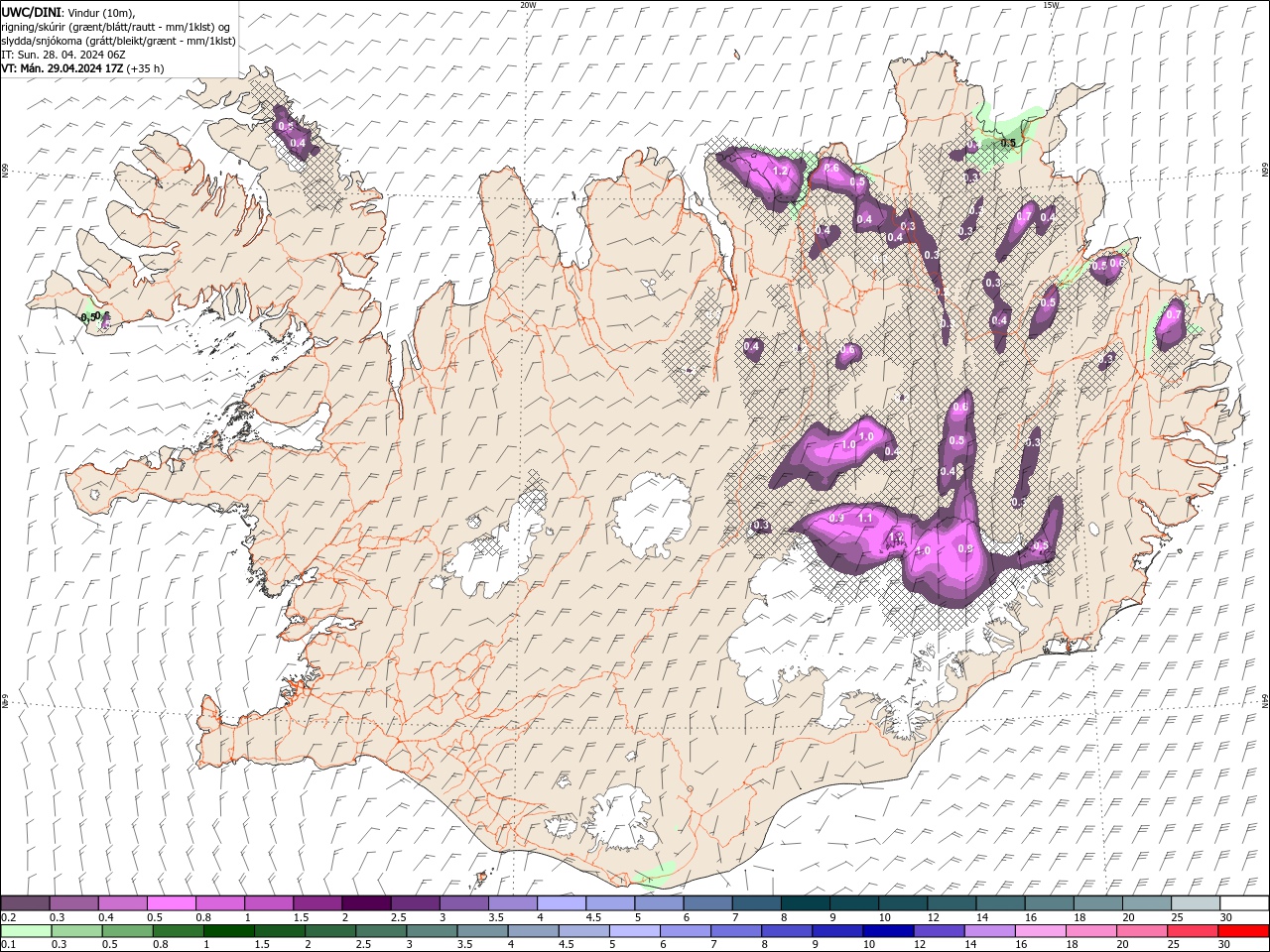Screen dimensions: 1270x952
Task: Pick the dark purple 2 snow legend swatch
Action: coord(365,902)
